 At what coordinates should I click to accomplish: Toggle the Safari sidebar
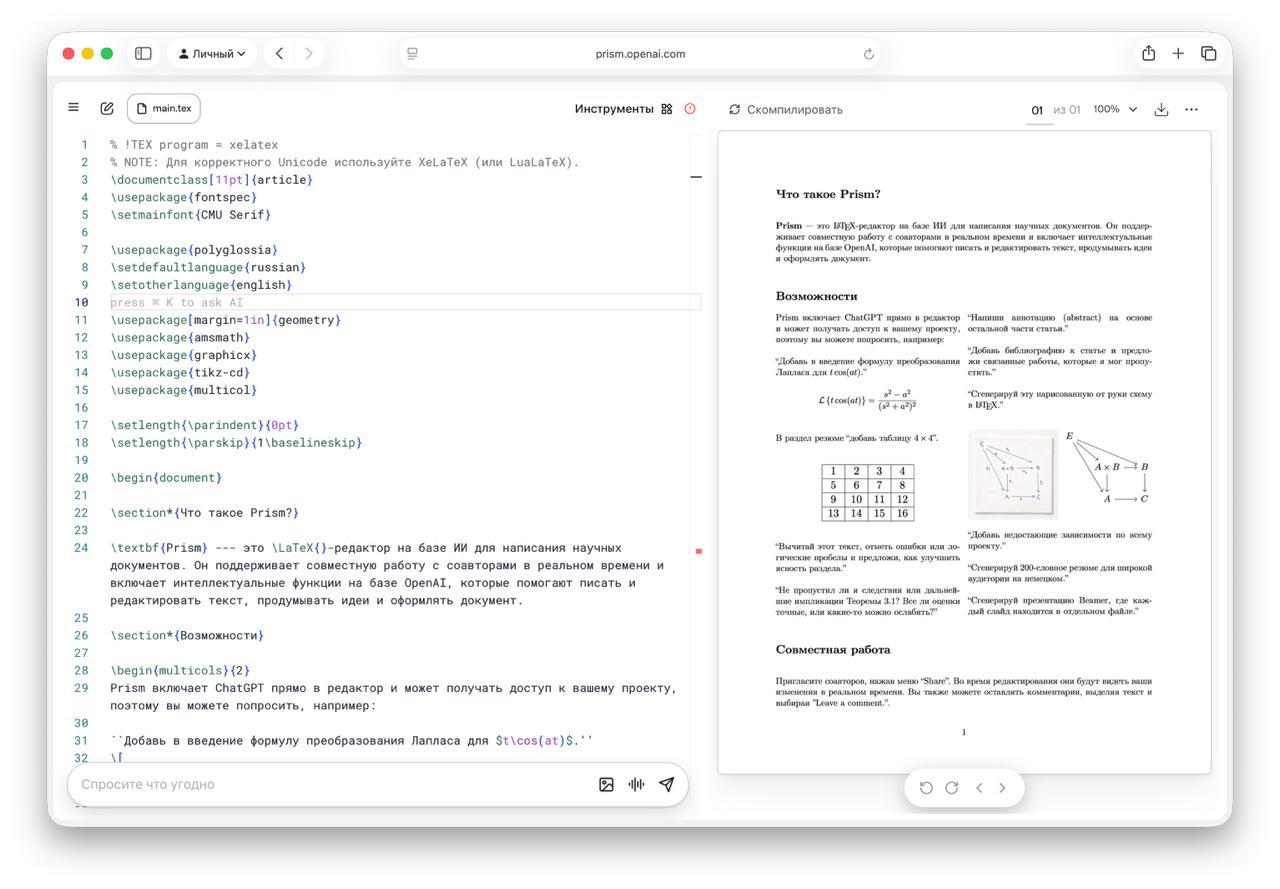[143, 54]
